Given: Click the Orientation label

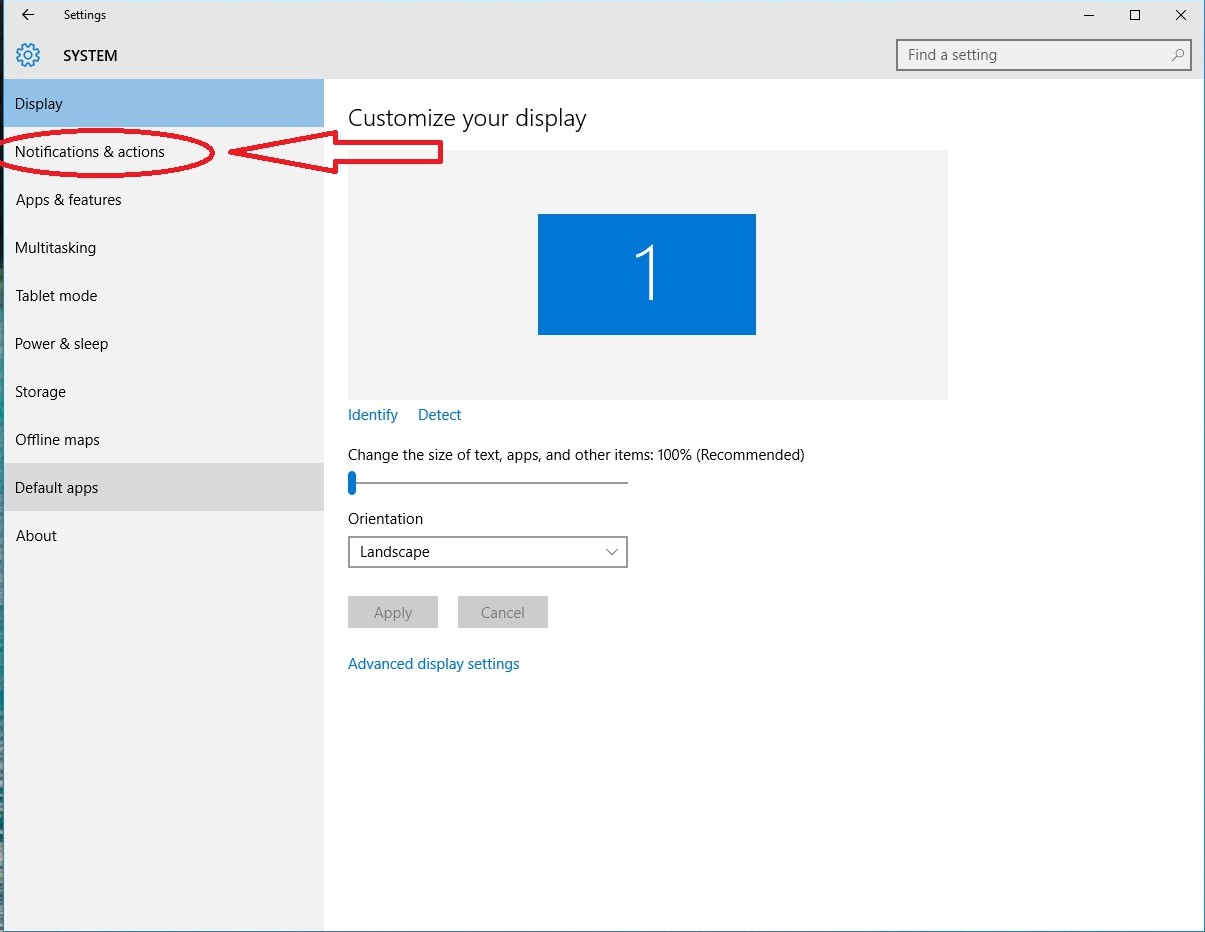Looking at the screenshot, I should click(385, 519).
